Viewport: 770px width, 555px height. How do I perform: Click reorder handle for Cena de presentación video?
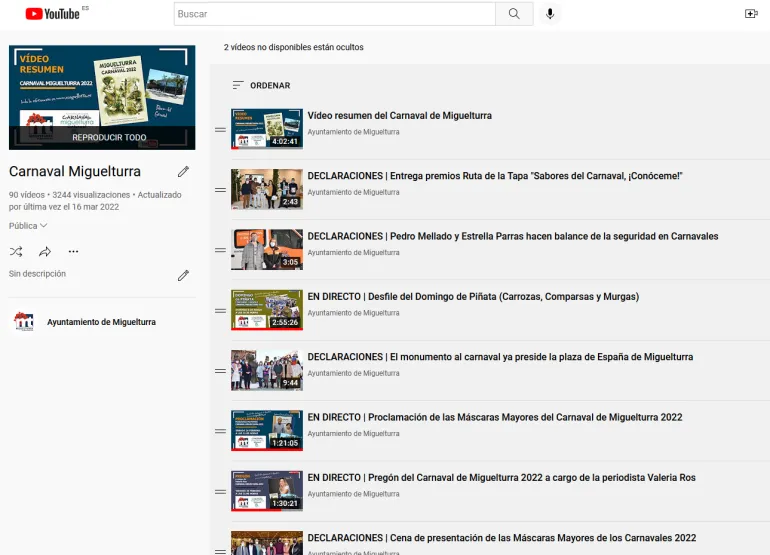pos(220,552)
